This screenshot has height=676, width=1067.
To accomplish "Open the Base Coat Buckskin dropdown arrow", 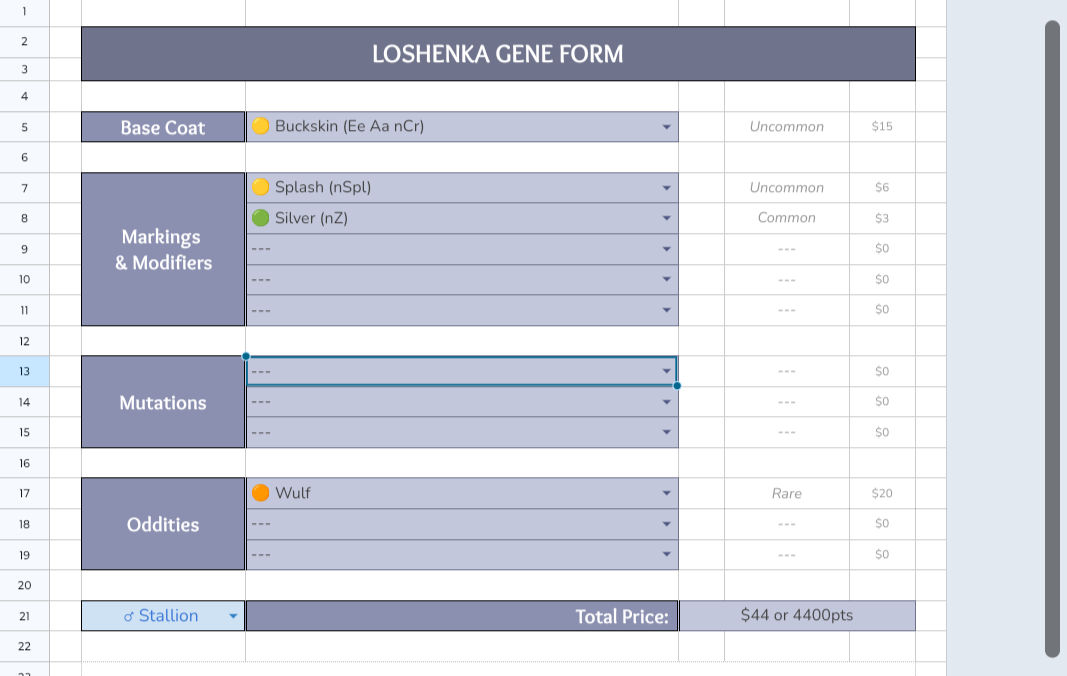I will click(x=666, y=127).
